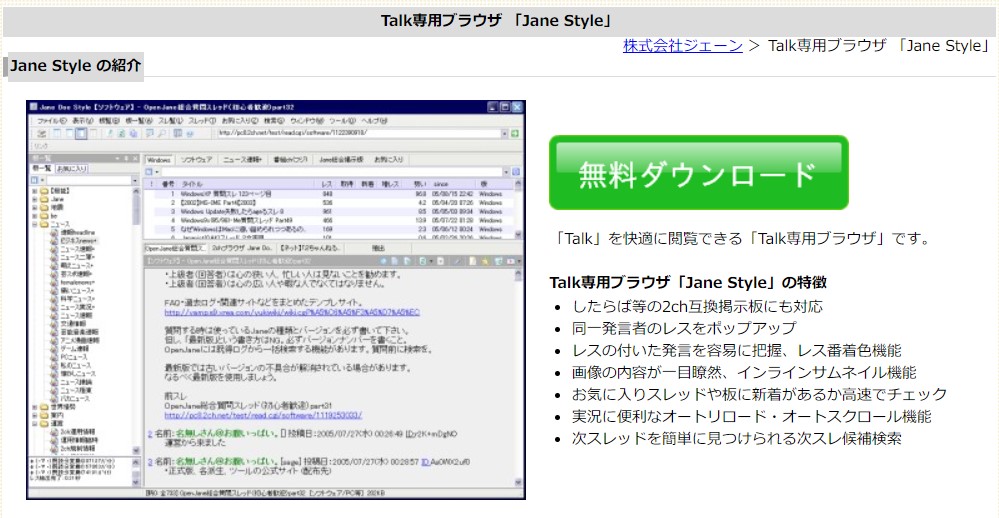Click bullet したらば等の2ch互換掲示板にも対応
The width and height of the screenshot is (999, 518).
tap(697, 306)
